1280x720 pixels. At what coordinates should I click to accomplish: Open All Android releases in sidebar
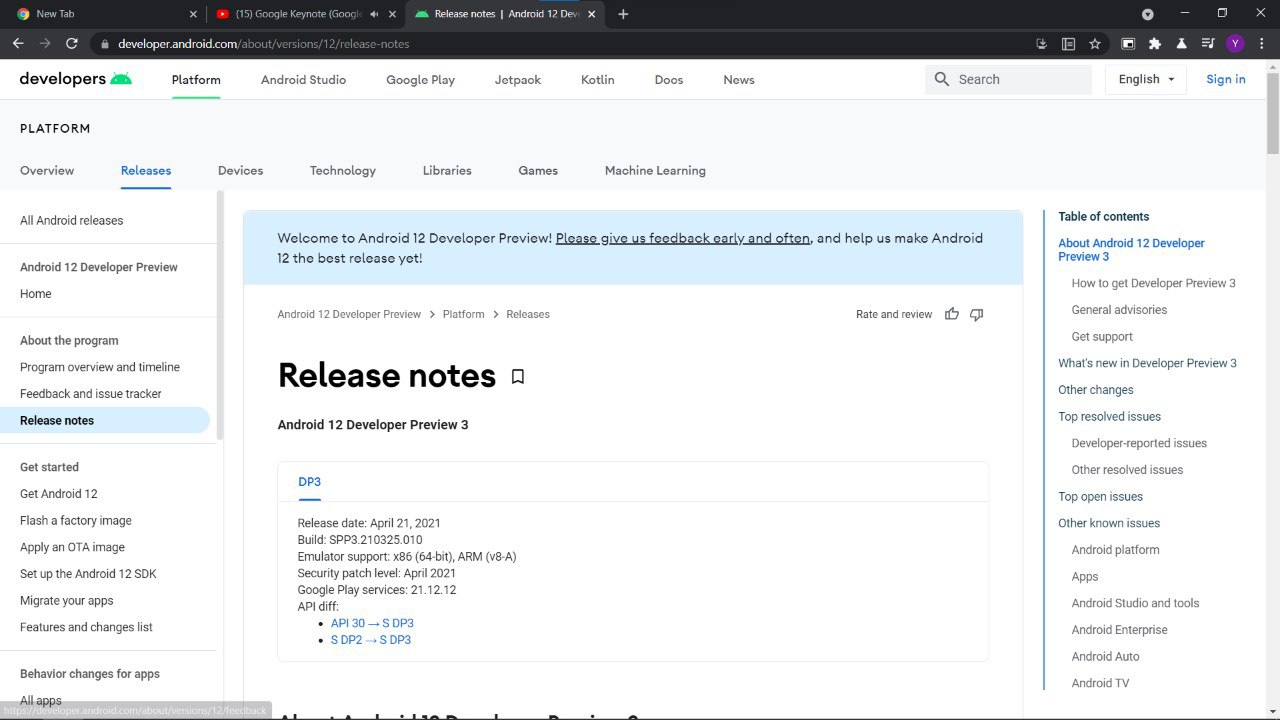pos(72,221)
